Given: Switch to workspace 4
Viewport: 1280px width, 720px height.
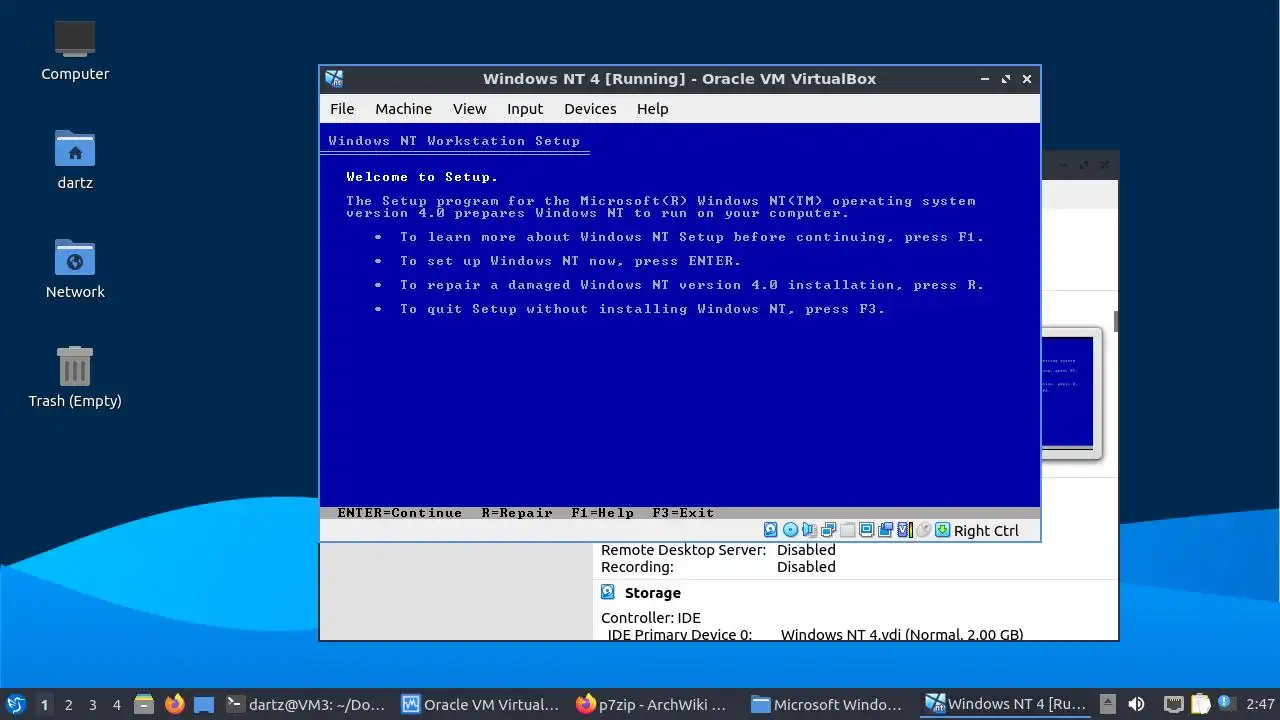Looking at the screenshot, I should tap(116, 704).
